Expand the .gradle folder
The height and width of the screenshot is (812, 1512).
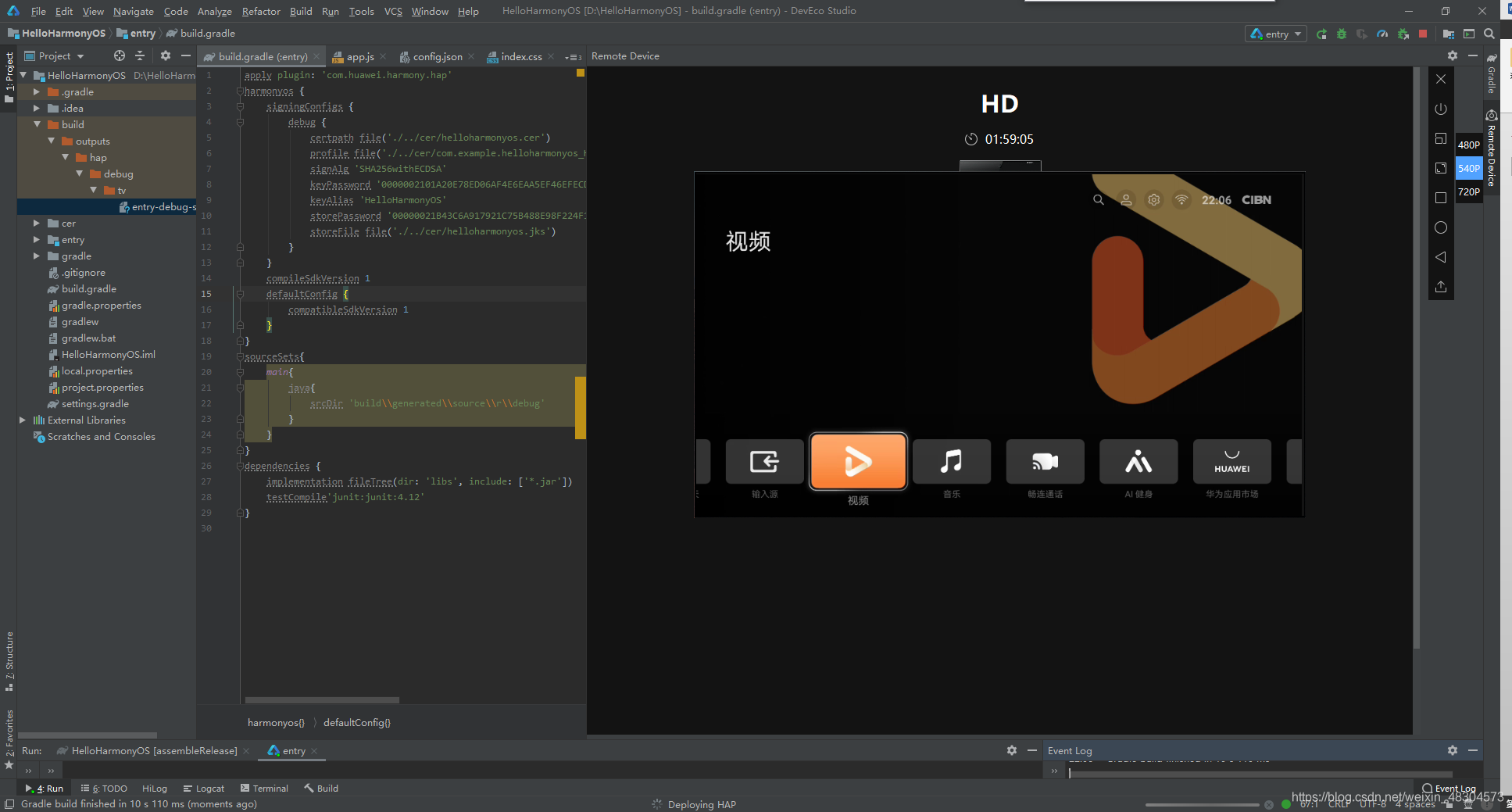coord(37,91)
